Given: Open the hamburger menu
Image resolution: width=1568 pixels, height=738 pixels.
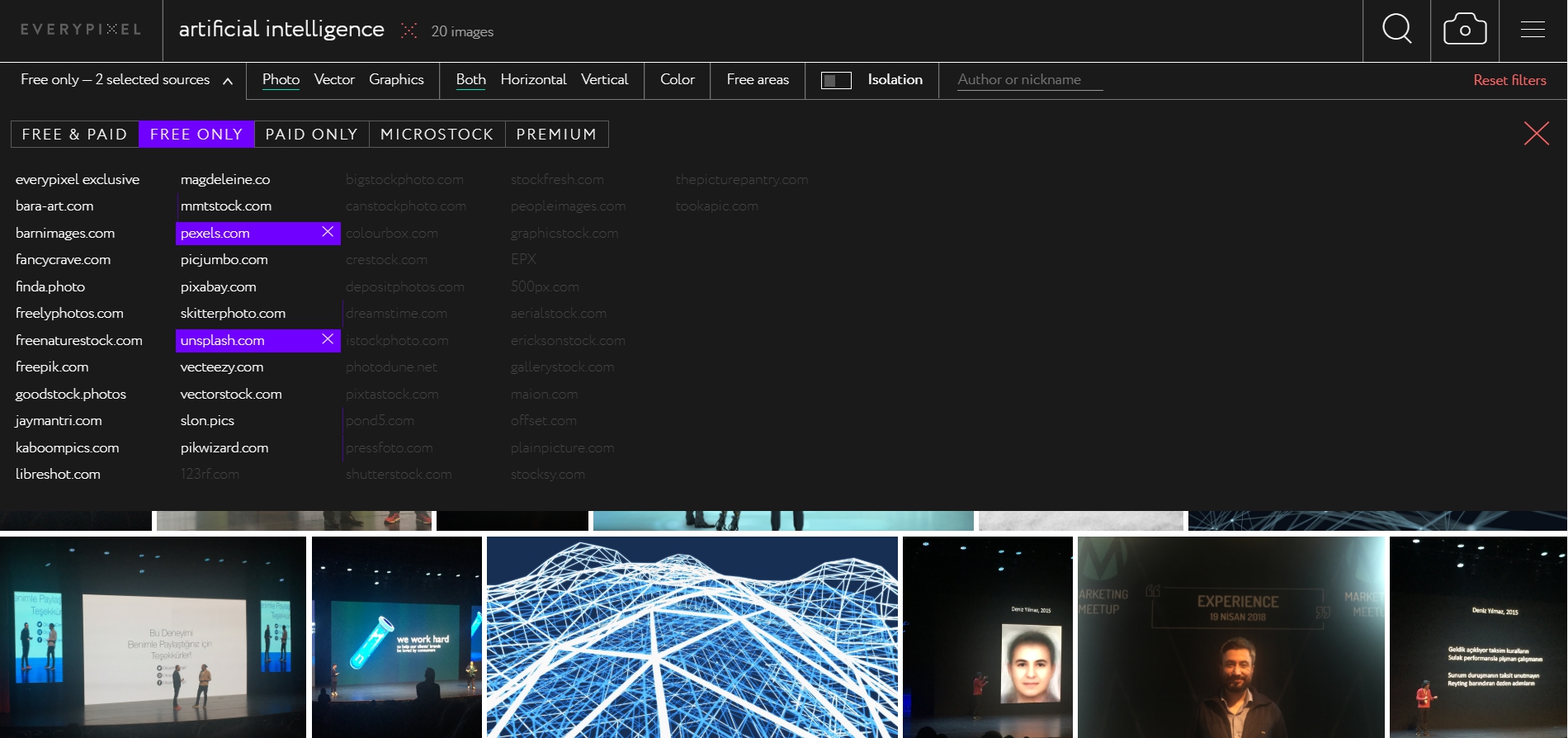Looking at the screenshot, I should point(1533,29).
